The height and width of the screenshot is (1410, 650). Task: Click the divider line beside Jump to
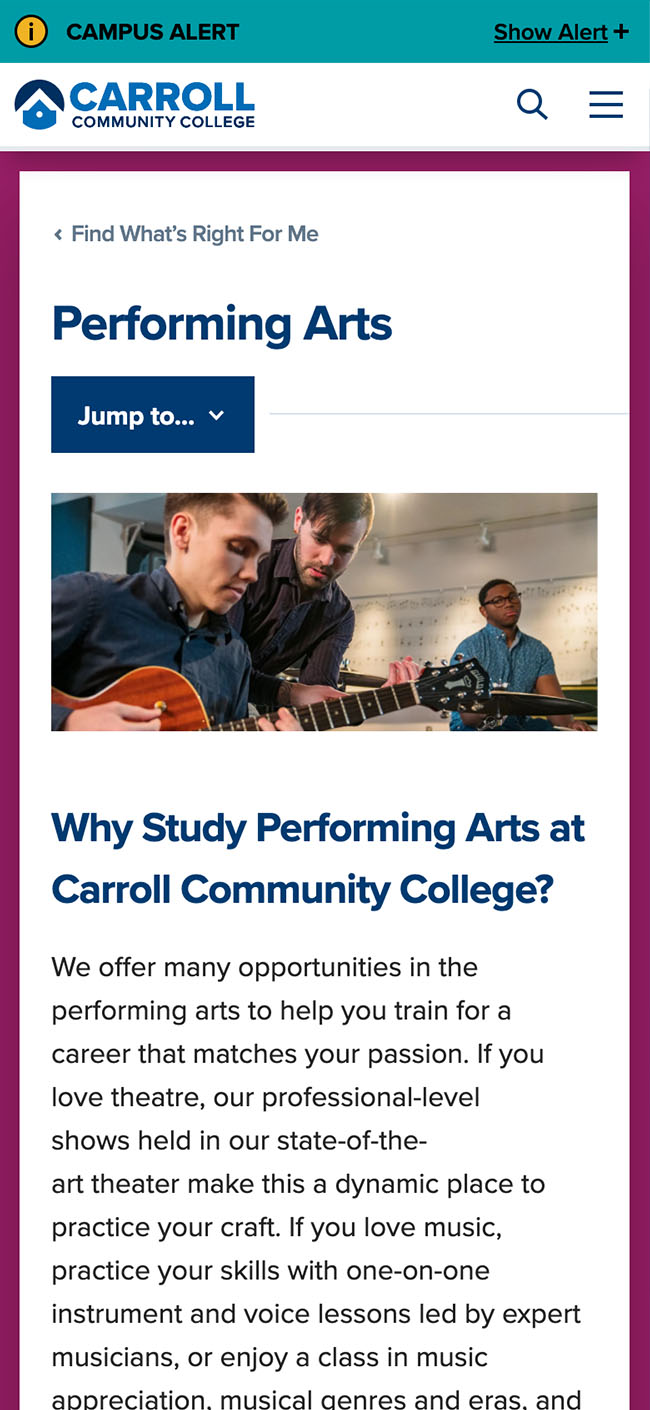click(448, 413)
